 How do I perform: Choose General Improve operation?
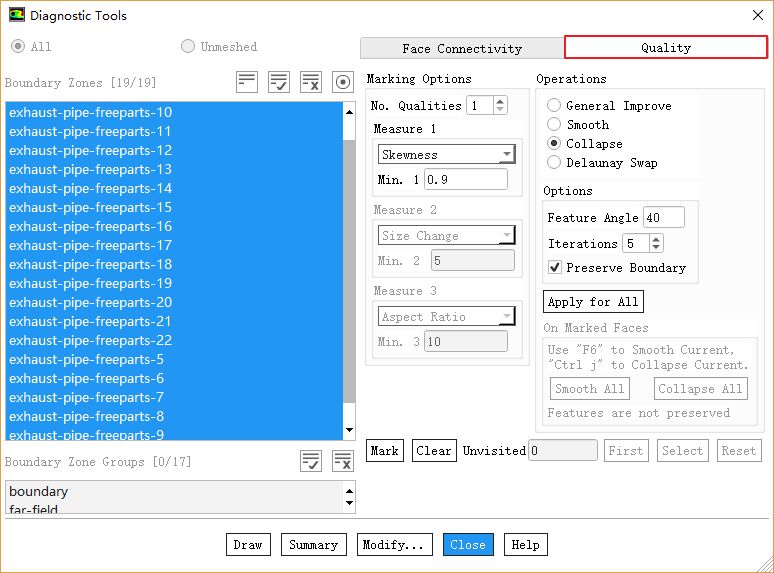pyautogui.click(x=554, y=105)
